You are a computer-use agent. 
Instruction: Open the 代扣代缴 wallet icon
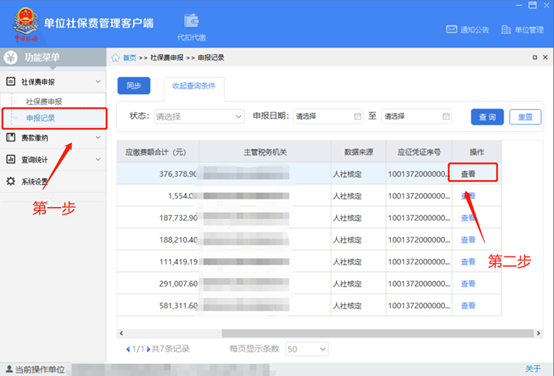[x=191, y=20]
